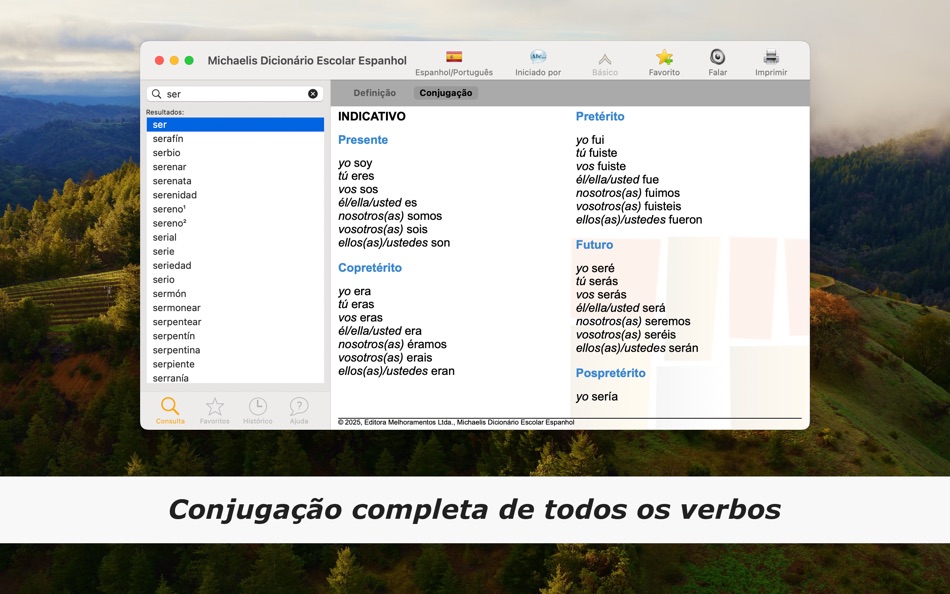Viewport: 950px width, 594px height.
Task: Select serenata in the results list
Action: 235,181
